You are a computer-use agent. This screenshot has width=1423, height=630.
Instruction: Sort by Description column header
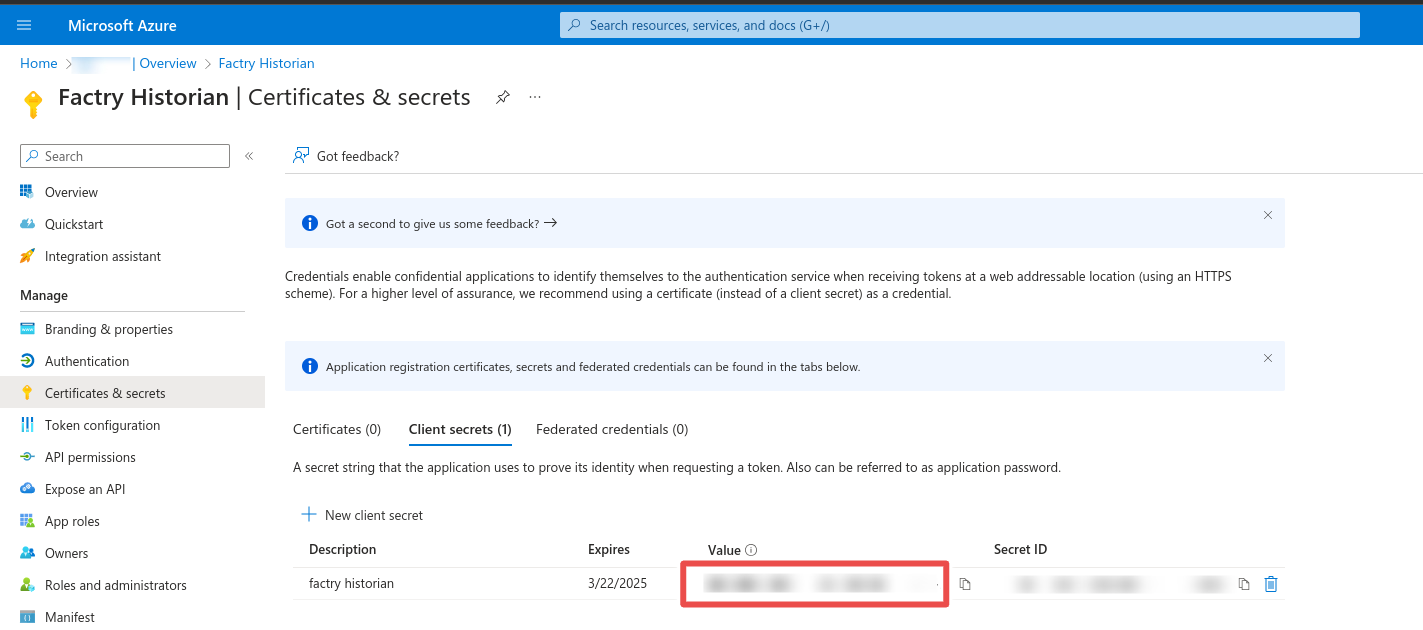343,549
